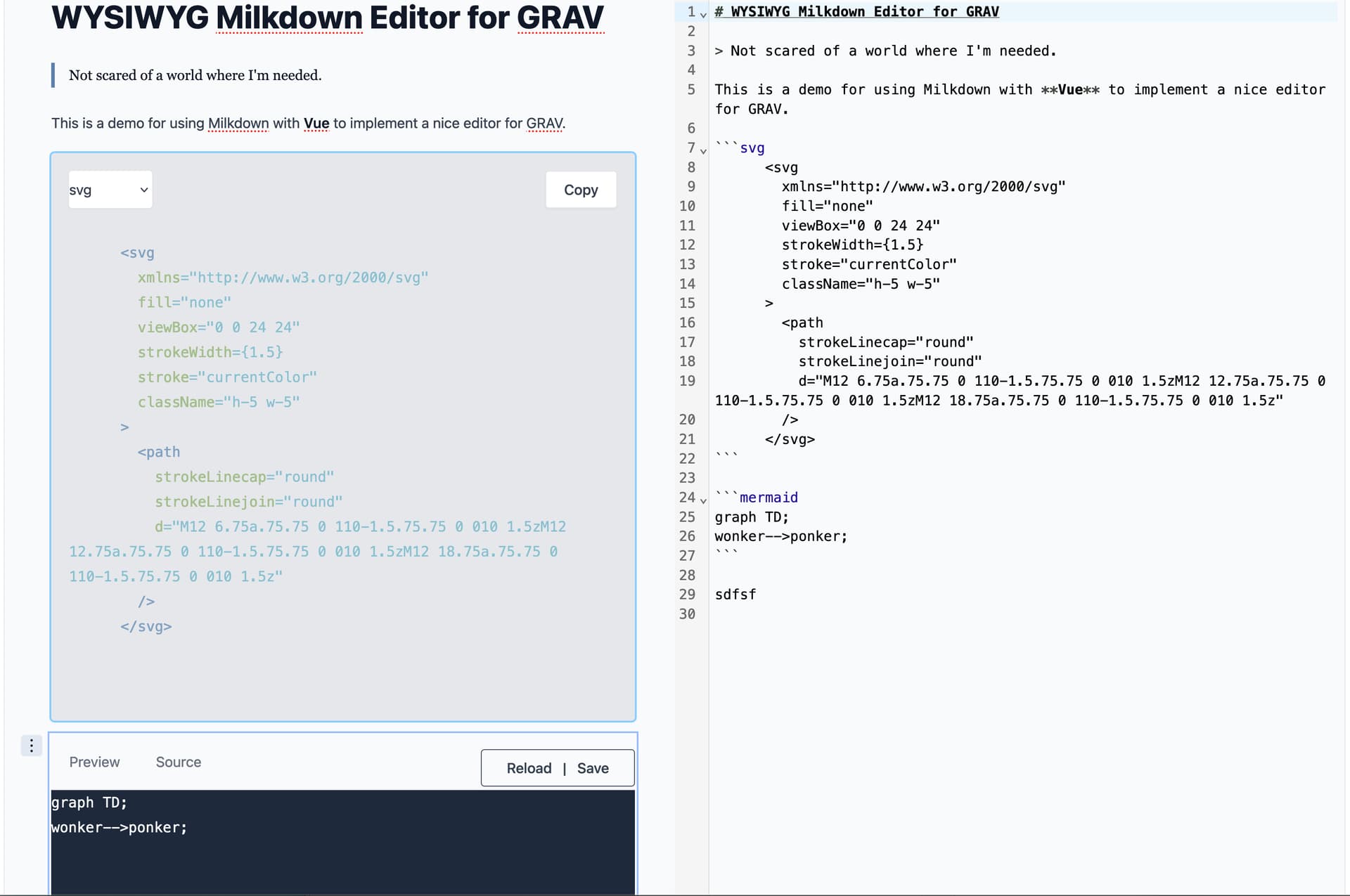Click line number 30 in the source gutter
This screenshot has width=1350, height=896.
point(687,614)
